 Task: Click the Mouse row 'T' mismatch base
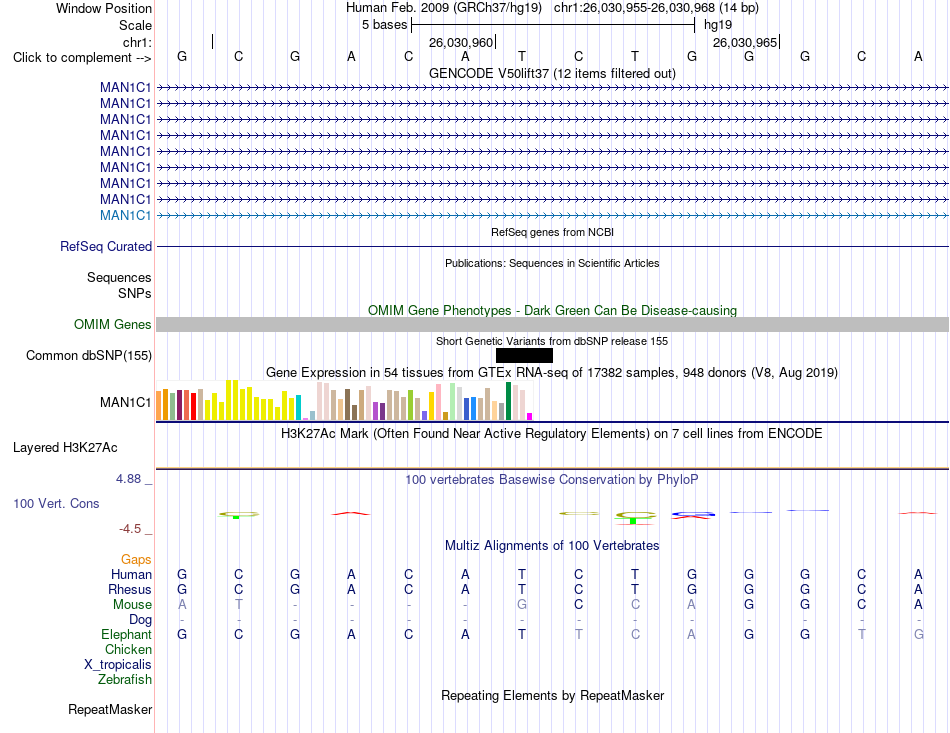click(239, 605)
